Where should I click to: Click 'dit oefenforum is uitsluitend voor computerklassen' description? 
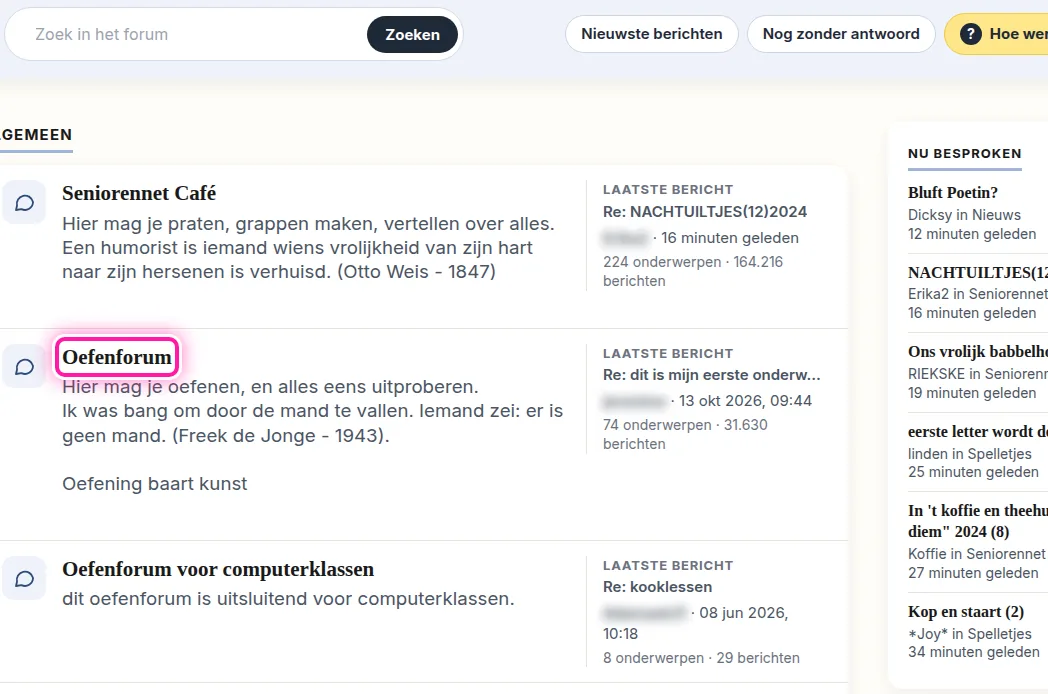288,599
